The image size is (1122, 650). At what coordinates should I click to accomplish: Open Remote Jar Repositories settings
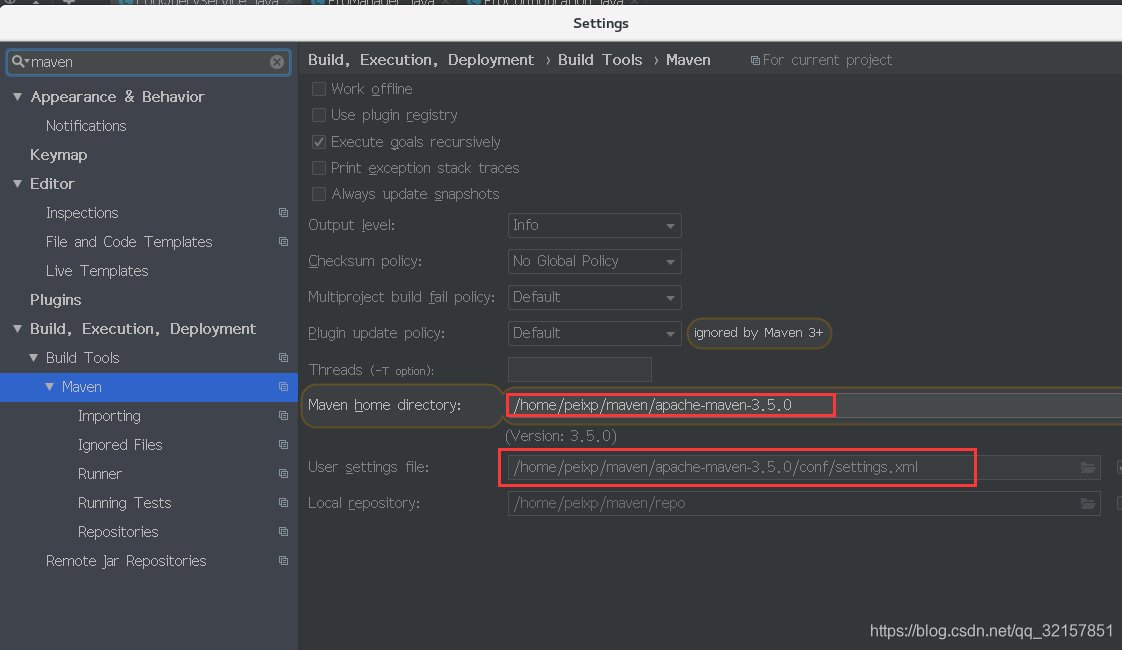pyautogui.click(x=126, y=561)
